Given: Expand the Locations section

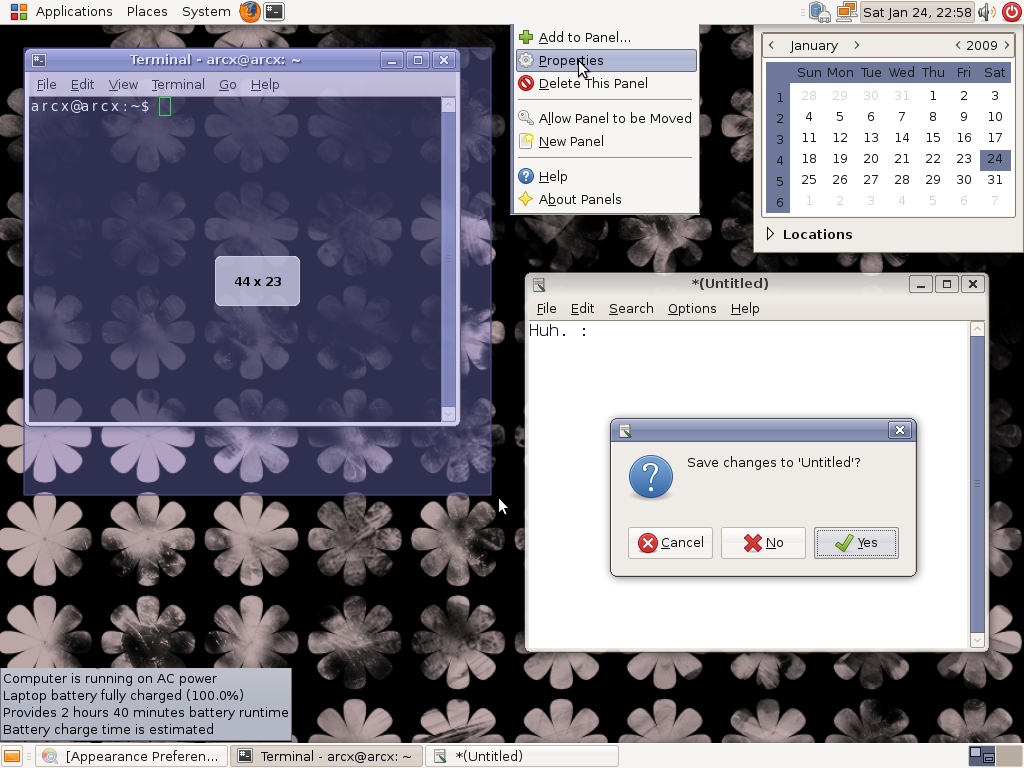Looking at the screenshot, I should 810,234.
